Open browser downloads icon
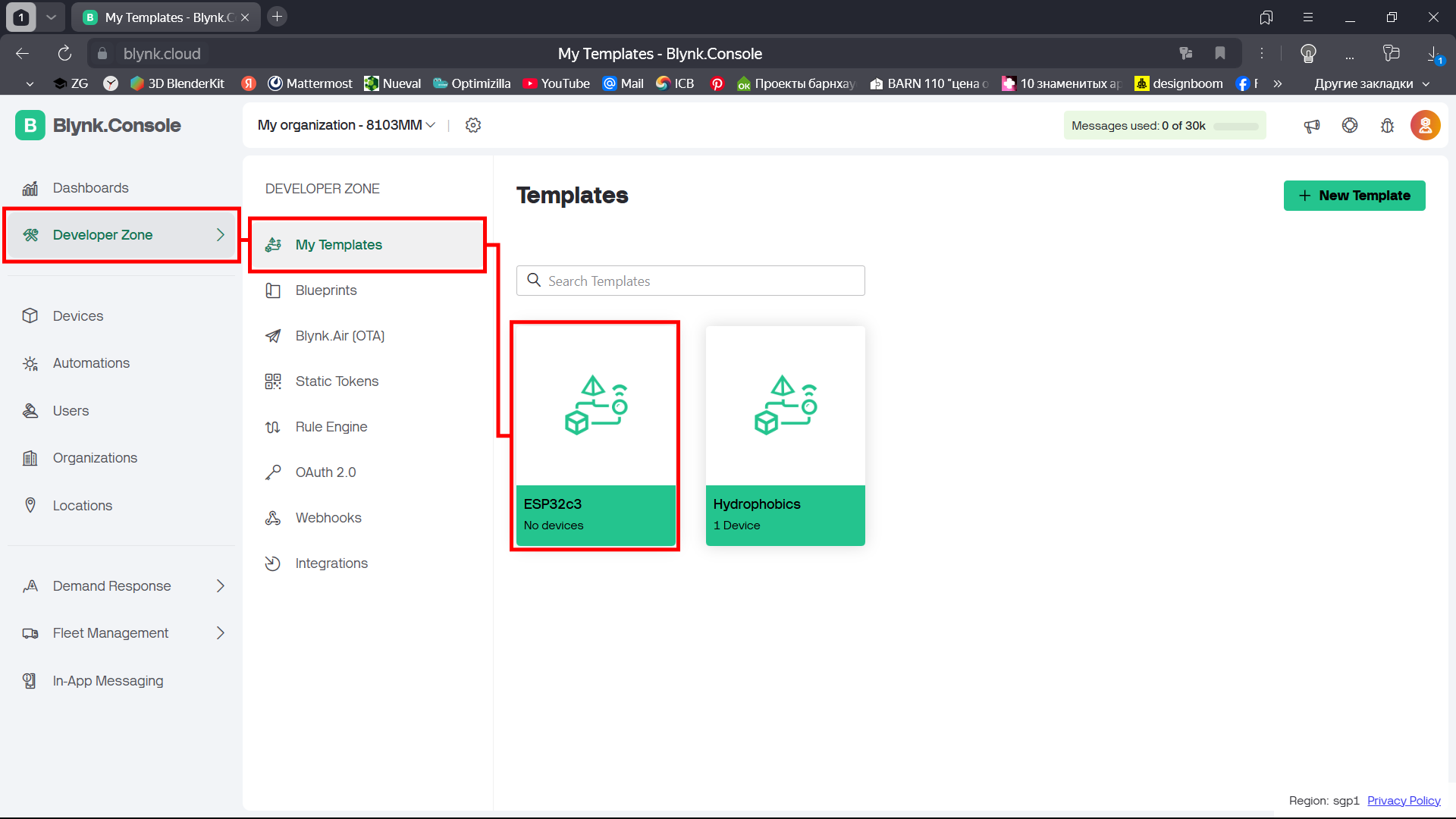Image resolution: width=1456 pixels, height=819 pixels. [x=1434, y=54]
